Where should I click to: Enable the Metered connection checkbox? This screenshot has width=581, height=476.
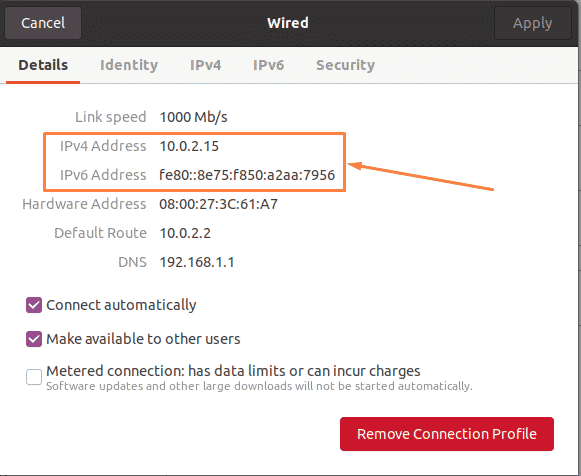click(x=34, y=377)
